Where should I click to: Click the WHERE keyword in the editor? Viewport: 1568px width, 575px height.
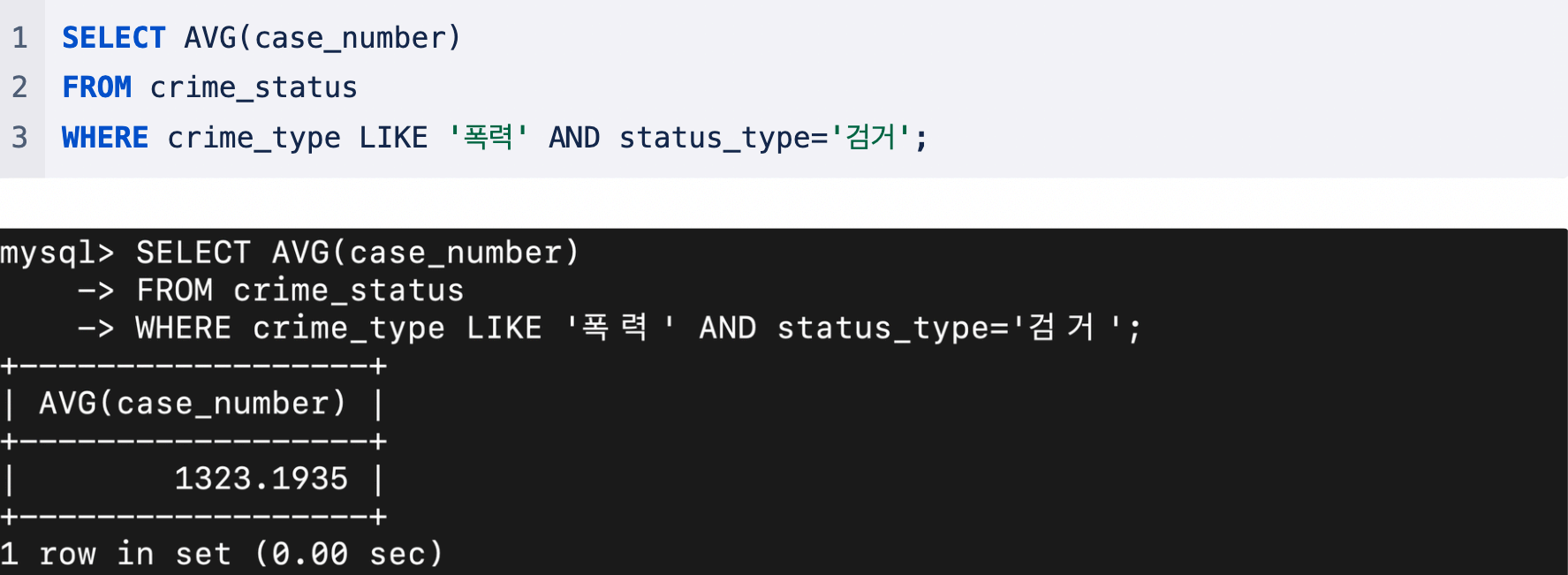(105, 138)
